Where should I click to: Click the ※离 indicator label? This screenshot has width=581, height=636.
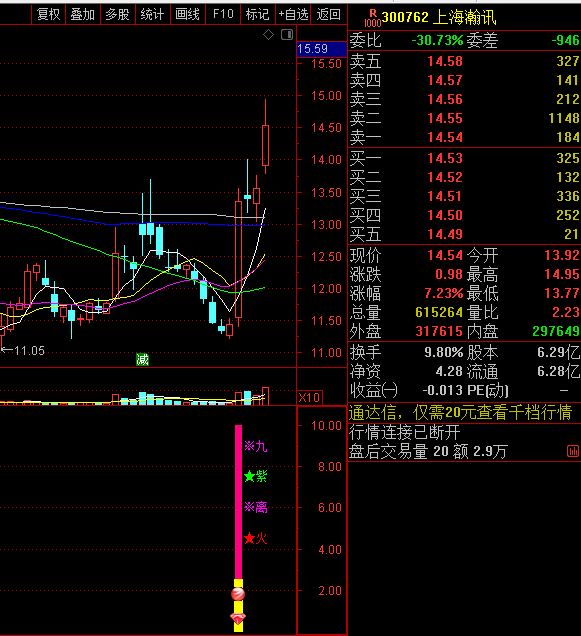click(256, 507)
